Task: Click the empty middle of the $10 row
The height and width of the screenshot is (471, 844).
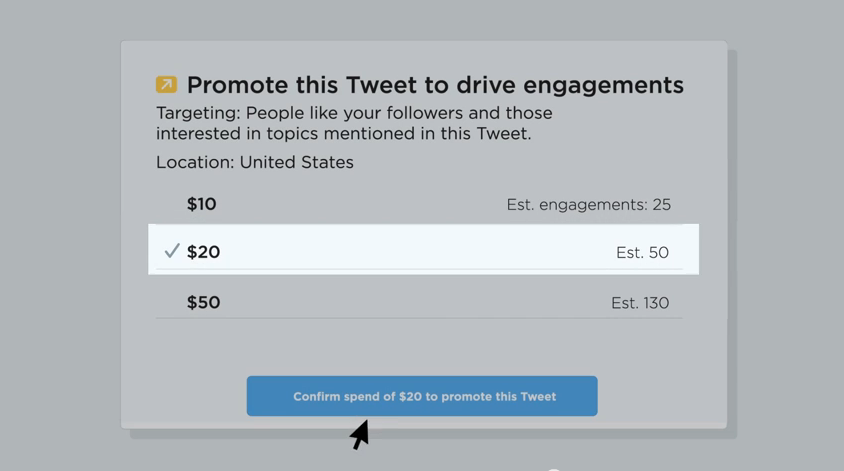Action: pyautogui.click(x=360, y=204)
